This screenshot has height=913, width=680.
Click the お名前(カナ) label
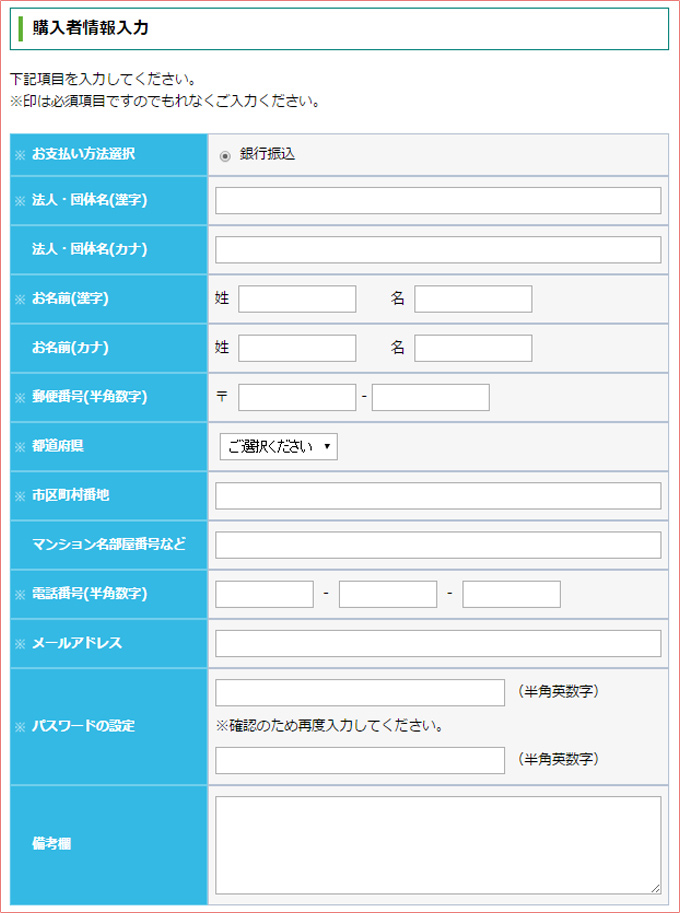pyautogui.click(x=70, y=348)
